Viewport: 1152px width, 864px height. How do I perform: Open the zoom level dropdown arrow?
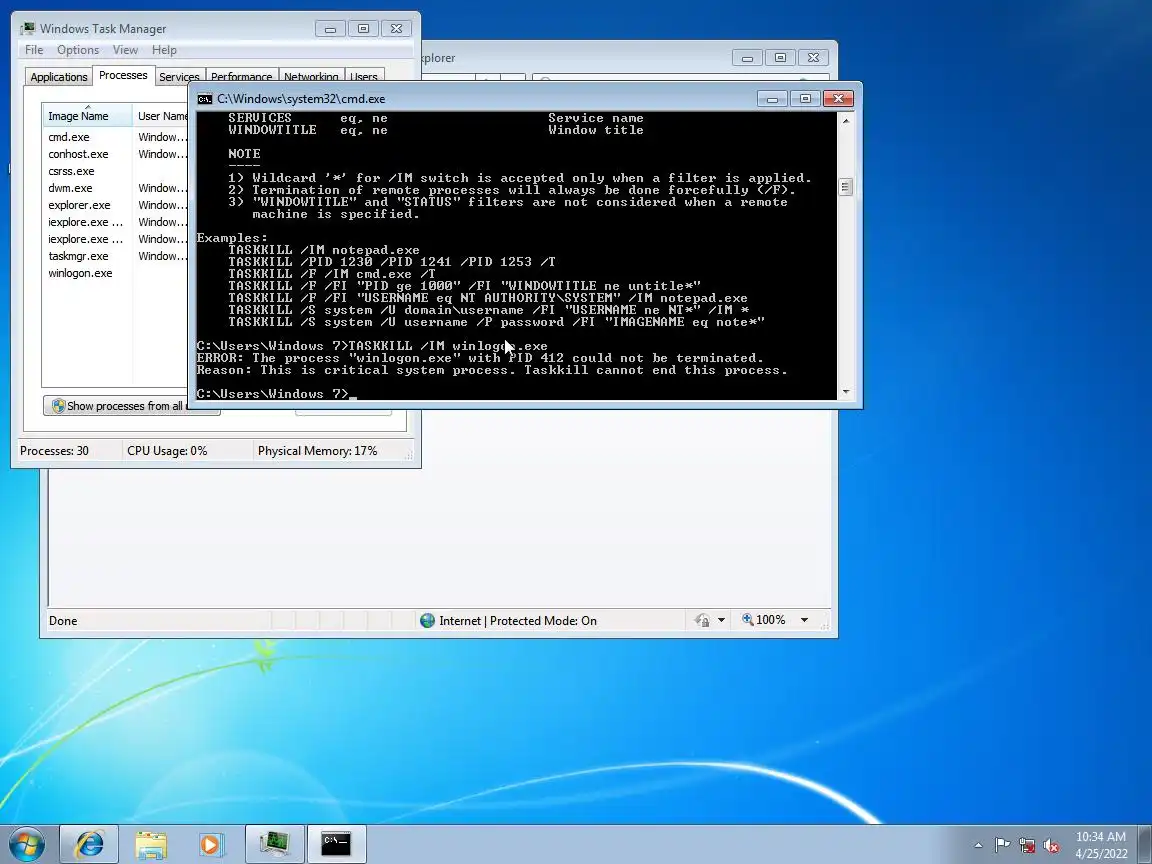click(804, 620)
